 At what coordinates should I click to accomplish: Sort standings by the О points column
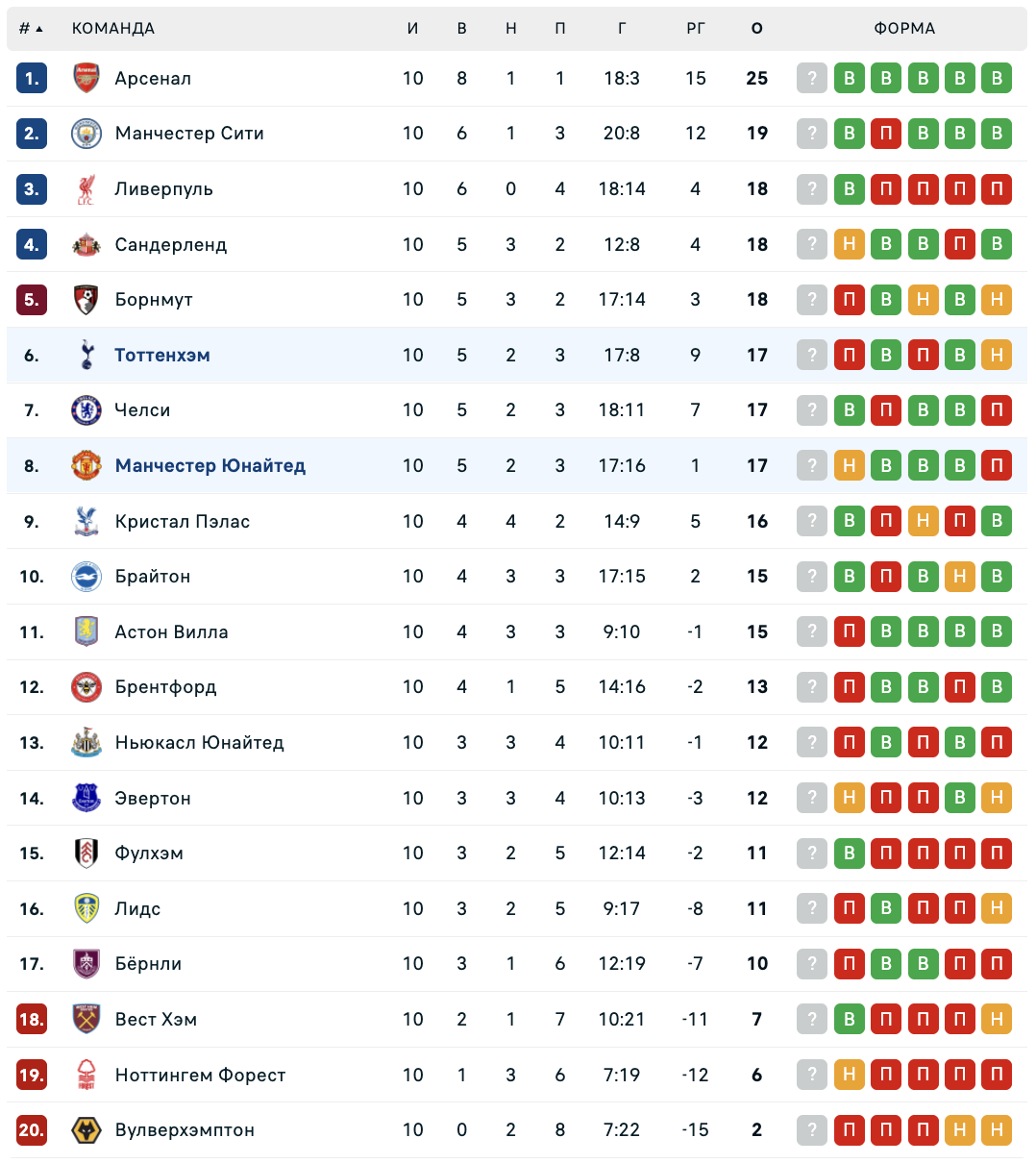coord(757,29)
